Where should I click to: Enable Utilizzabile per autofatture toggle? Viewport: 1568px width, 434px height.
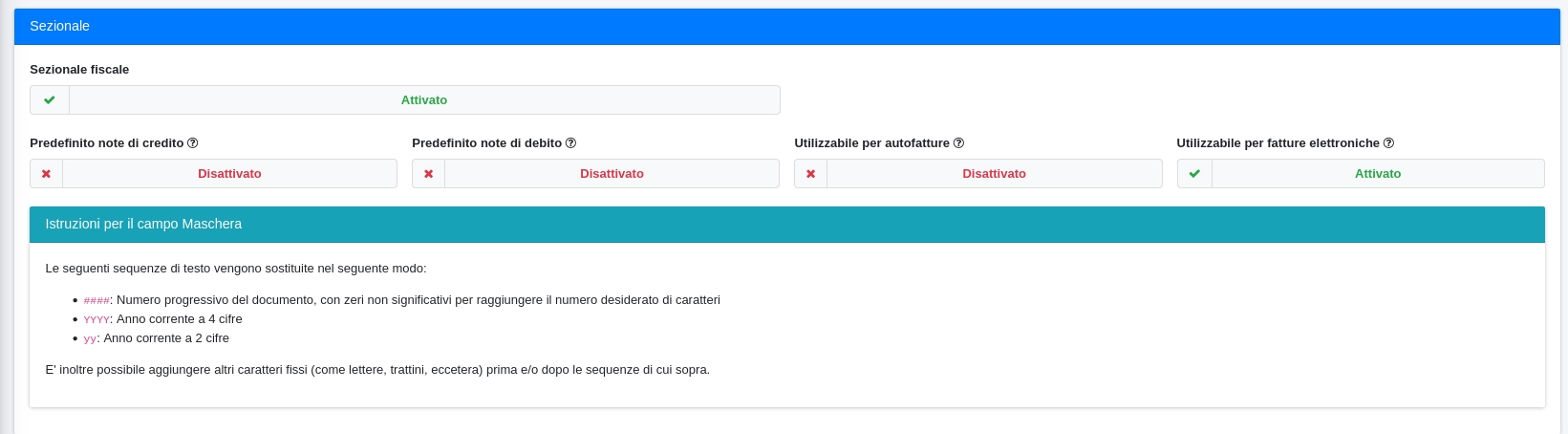point(994,174)
